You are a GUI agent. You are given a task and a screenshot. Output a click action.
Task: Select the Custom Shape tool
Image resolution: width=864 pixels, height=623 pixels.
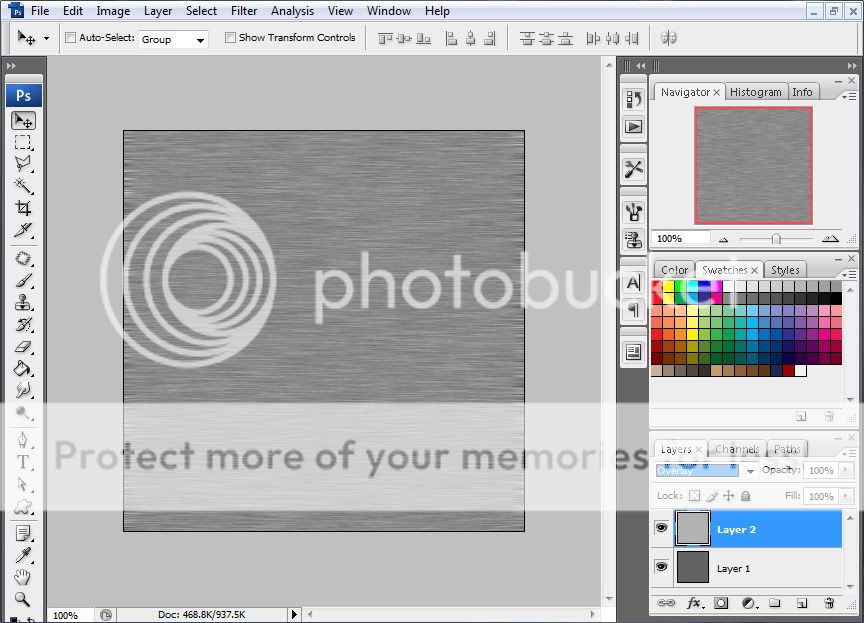click(23, 506)
